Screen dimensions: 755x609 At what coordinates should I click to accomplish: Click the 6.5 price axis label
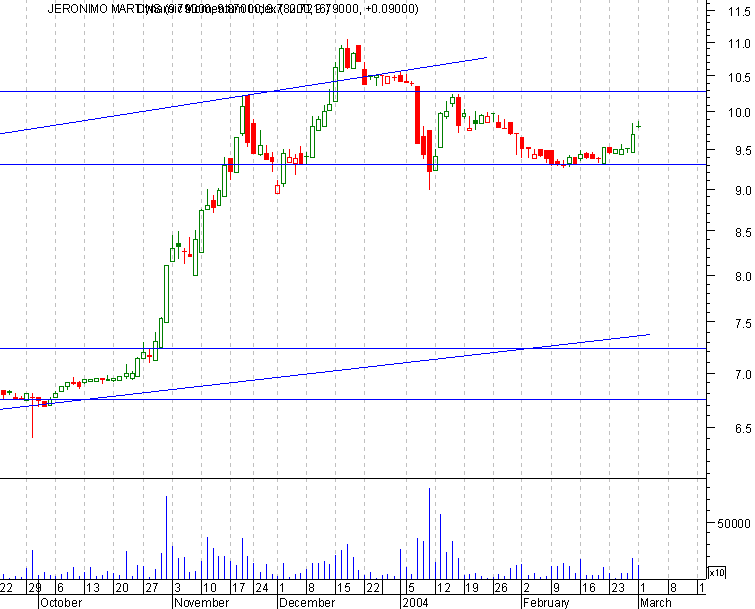point(742,428)
